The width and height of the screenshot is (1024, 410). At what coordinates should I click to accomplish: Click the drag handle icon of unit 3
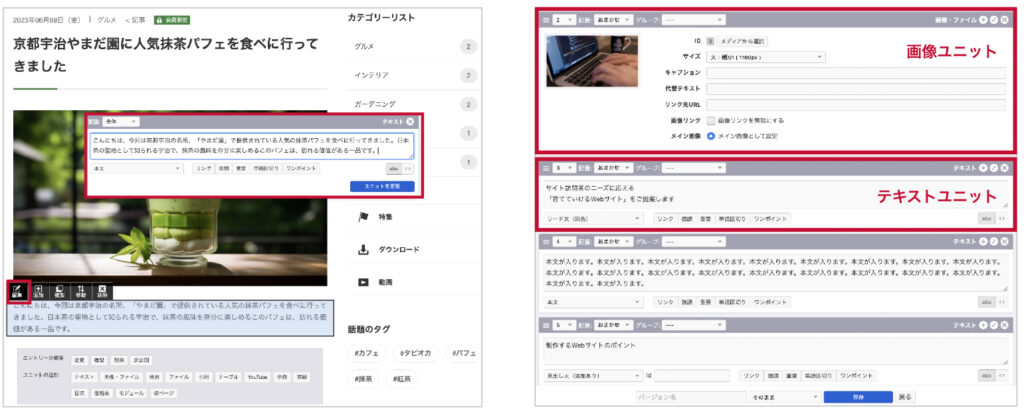(547, 168)
